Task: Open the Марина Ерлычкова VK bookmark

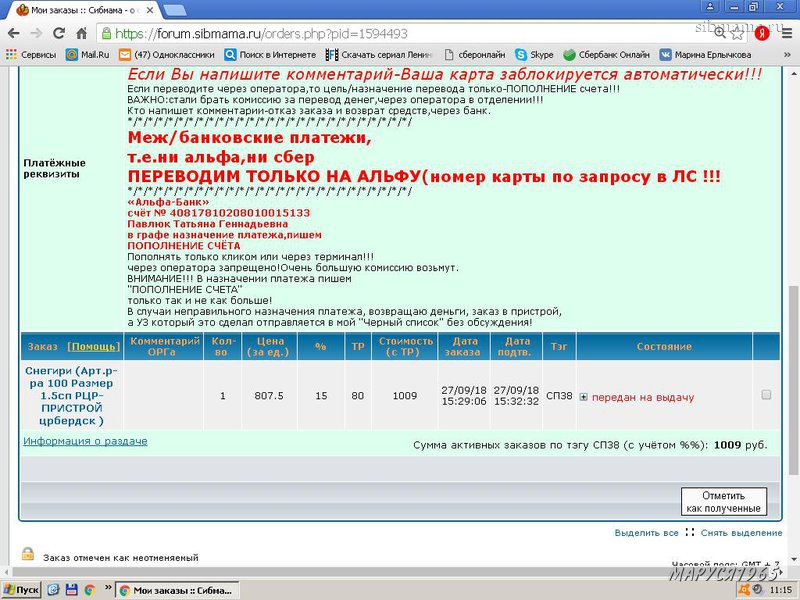Action: [x=706, y=55]
